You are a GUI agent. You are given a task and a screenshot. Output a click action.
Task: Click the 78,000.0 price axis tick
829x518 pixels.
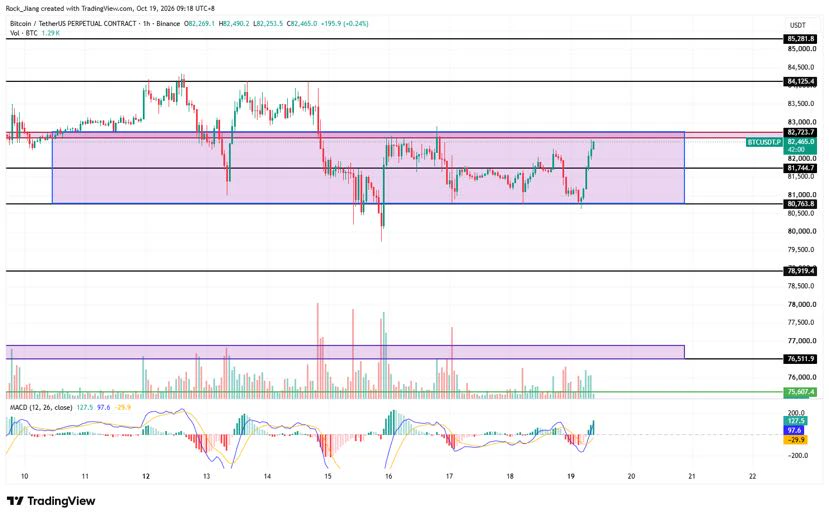click(802, 304)
